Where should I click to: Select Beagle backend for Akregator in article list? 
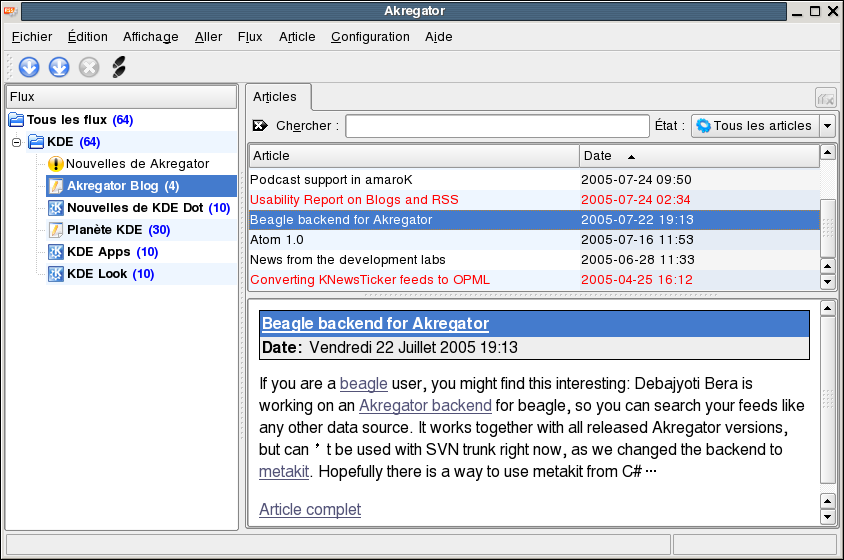point(534,220)
